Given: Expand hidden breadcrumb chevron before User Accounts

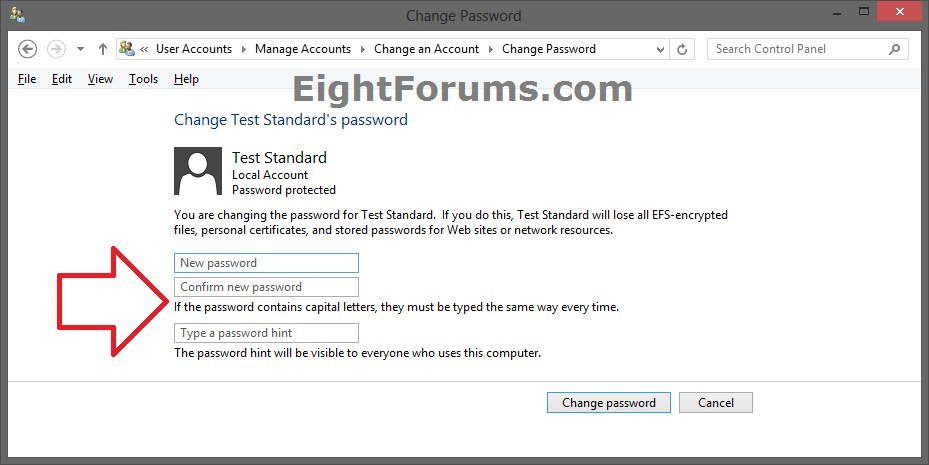Looking at the screenshot, I should 145,49.
